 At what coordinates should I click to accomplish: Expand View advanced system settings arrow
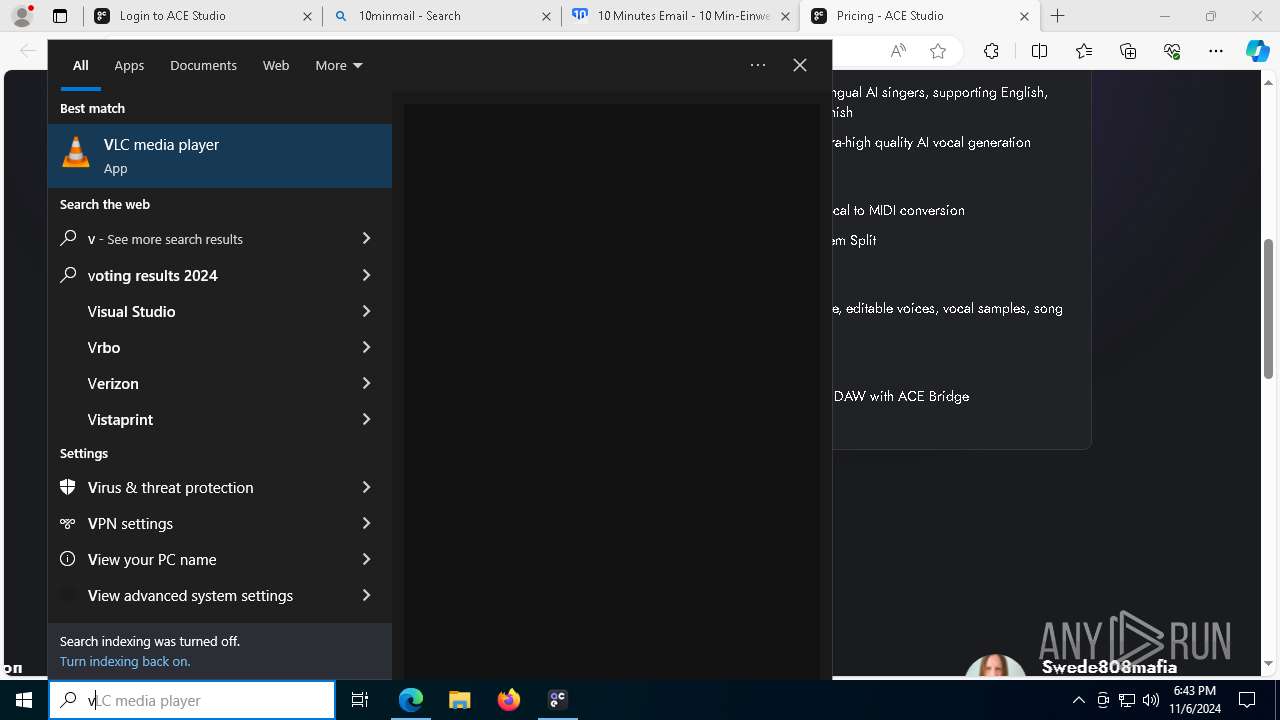click(366, 595)
